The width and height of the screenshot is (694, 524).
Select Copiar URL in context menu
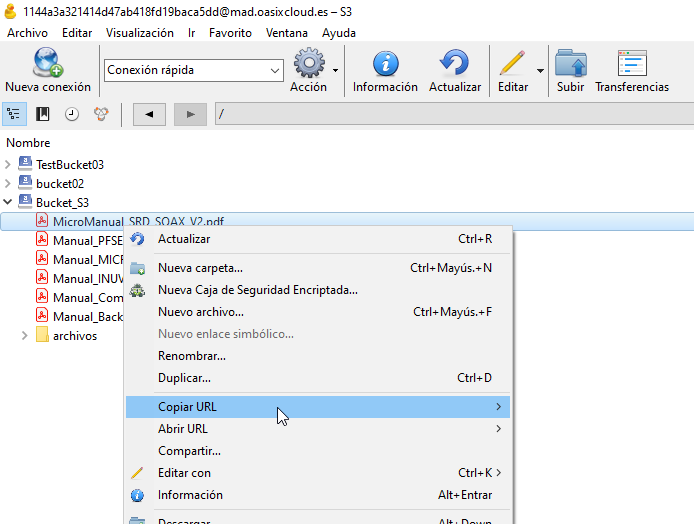point(187,407)
